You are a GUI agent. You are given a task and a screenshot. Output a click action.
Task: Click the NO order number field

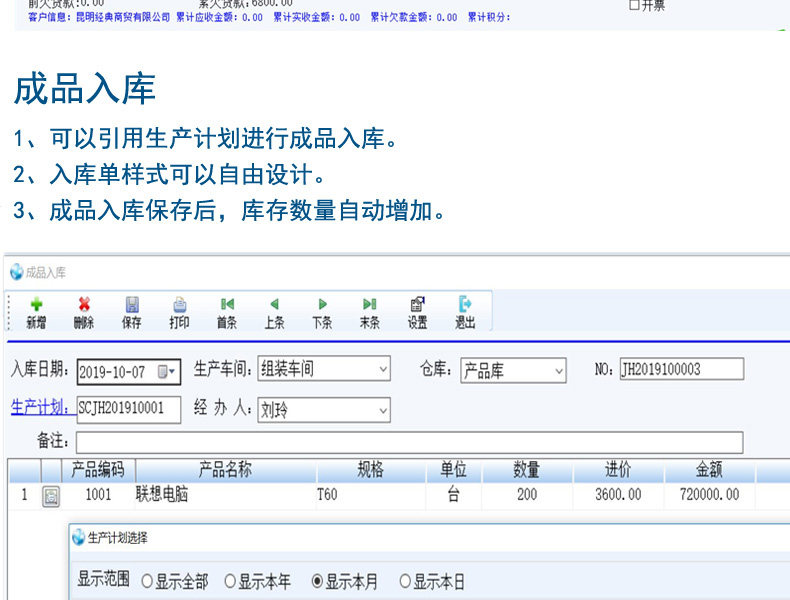click(x=682, y=369)
